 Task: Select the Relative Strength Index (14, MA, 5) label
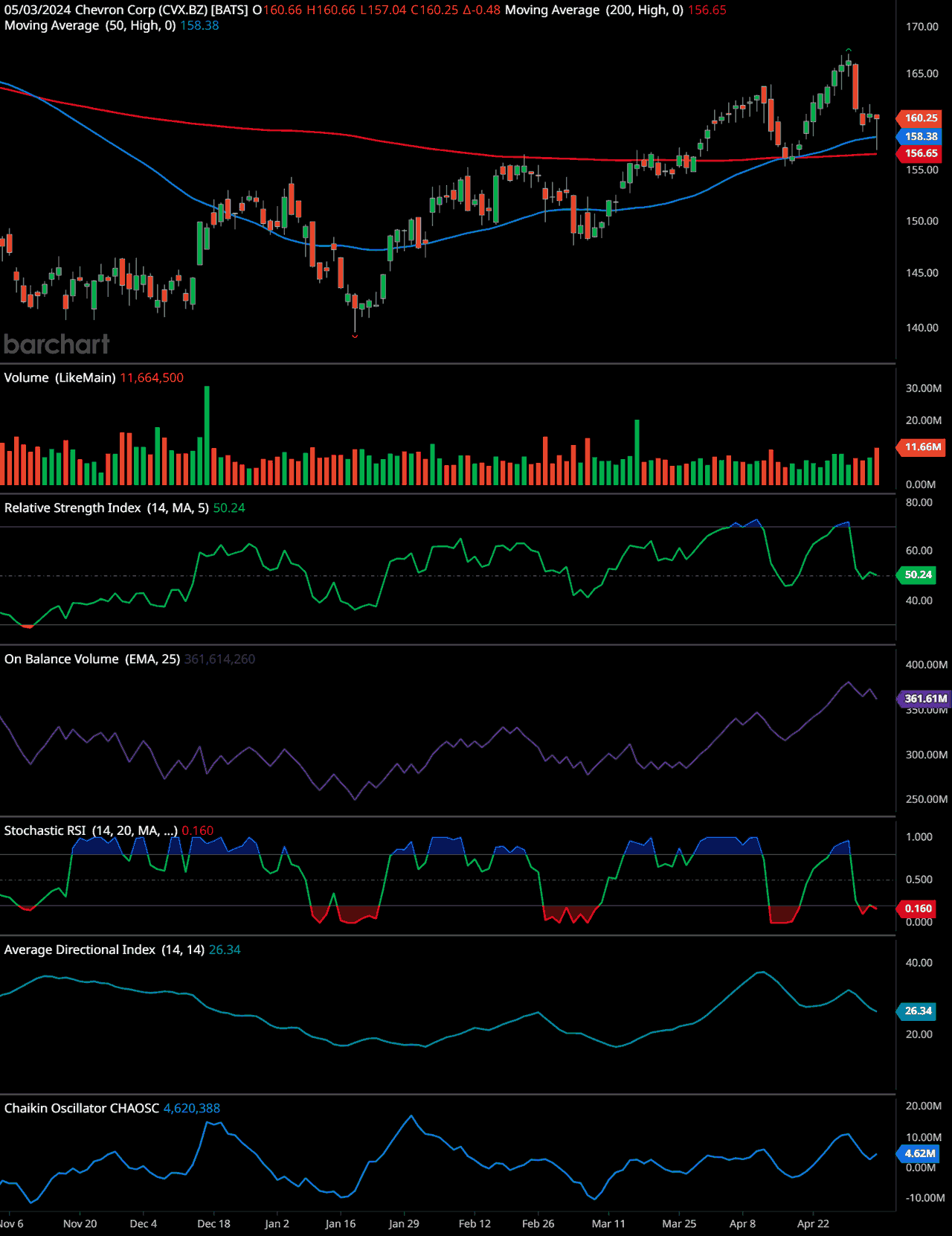[x=106, y=507]
